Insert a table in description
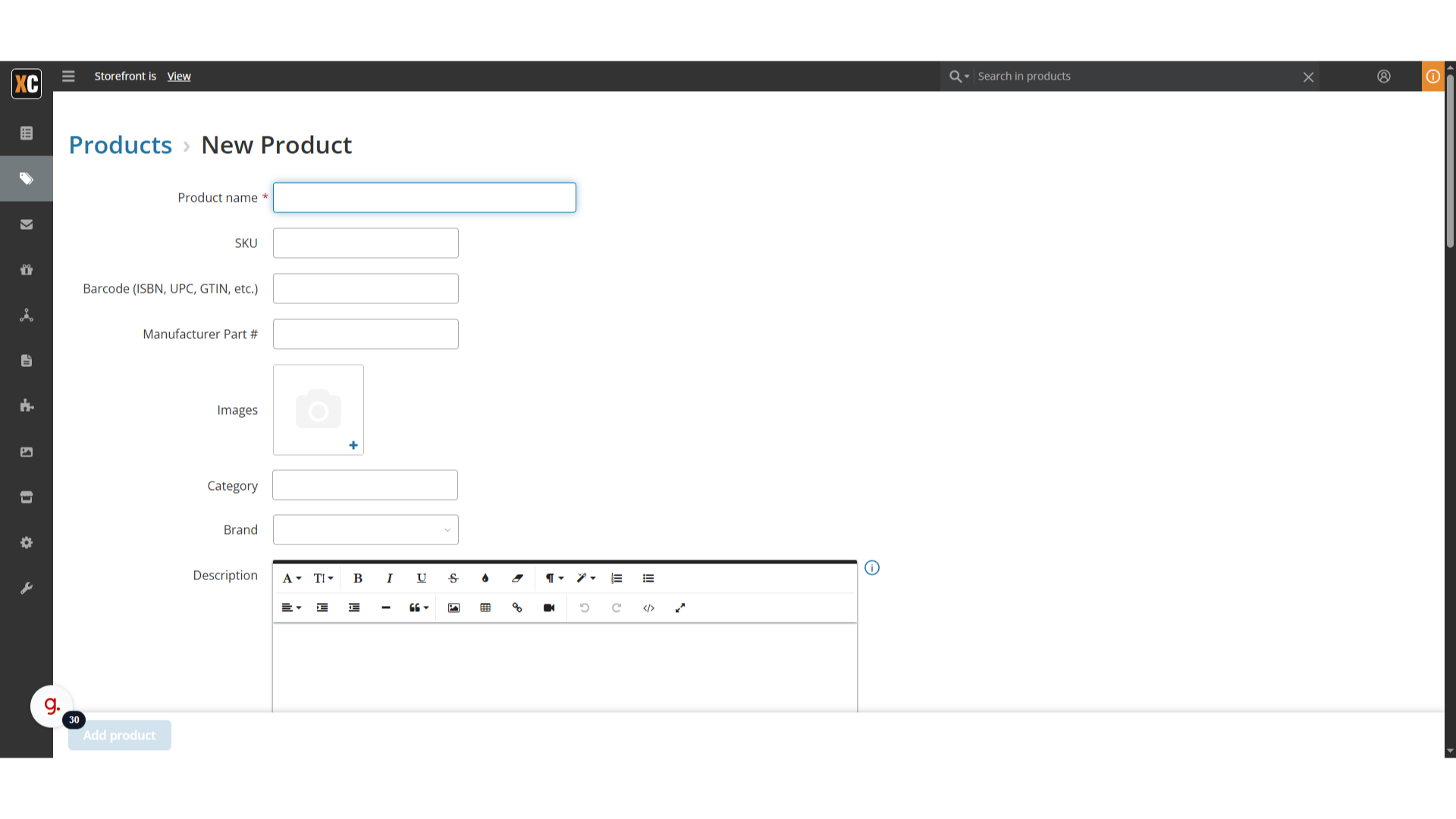Screen dimensions: 1456x819 pyautogui.click(x=485, y=608)
